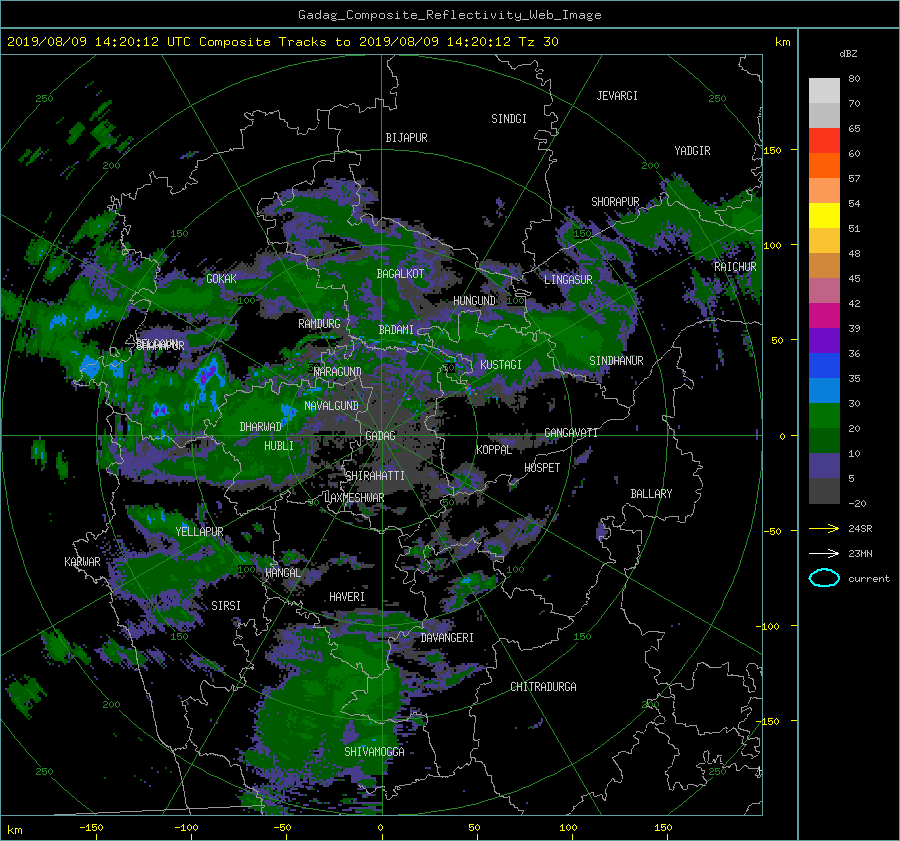This screenshot has width=900, height=841.
Task: Click the GOKAK city label
Action: [221, 279]
